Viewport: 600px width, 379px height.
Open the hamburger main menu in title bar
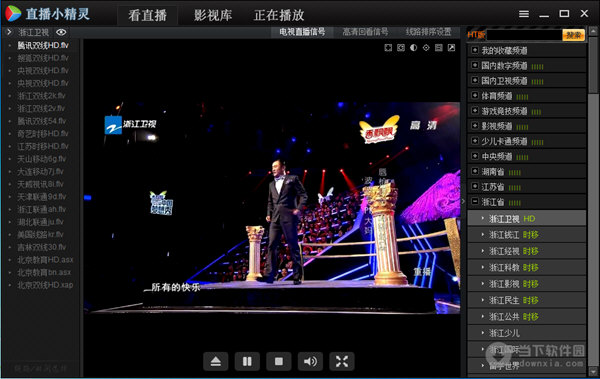(524, 14)
